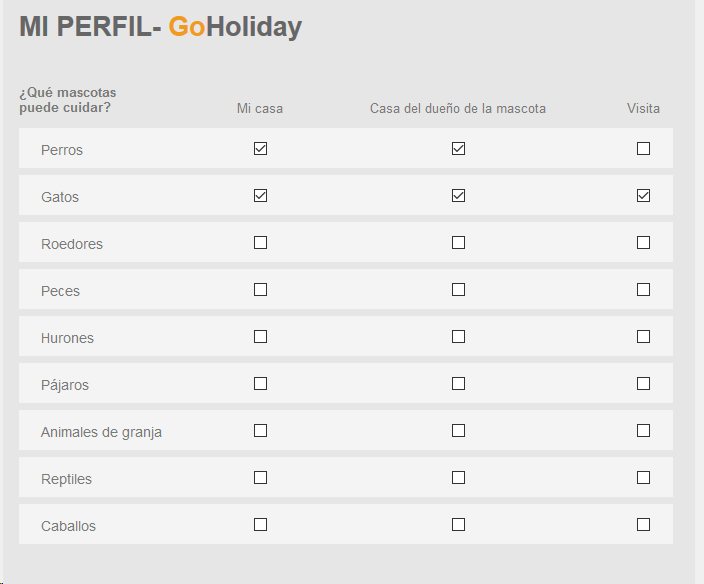Check Caballos for Casa del dueño
The height and width of the screenshot is (584, 704).
[x=459, y=525]
